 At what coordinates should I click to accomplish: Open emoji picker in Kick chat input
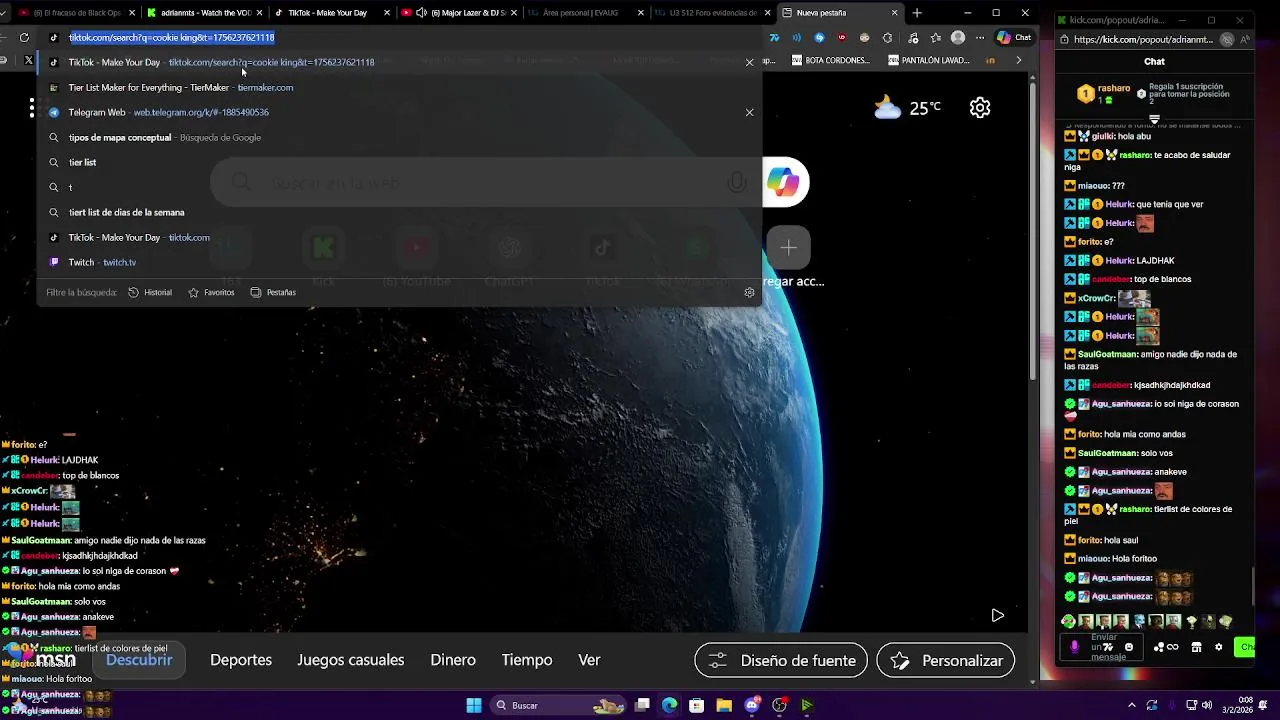(x=1129, y=647)
